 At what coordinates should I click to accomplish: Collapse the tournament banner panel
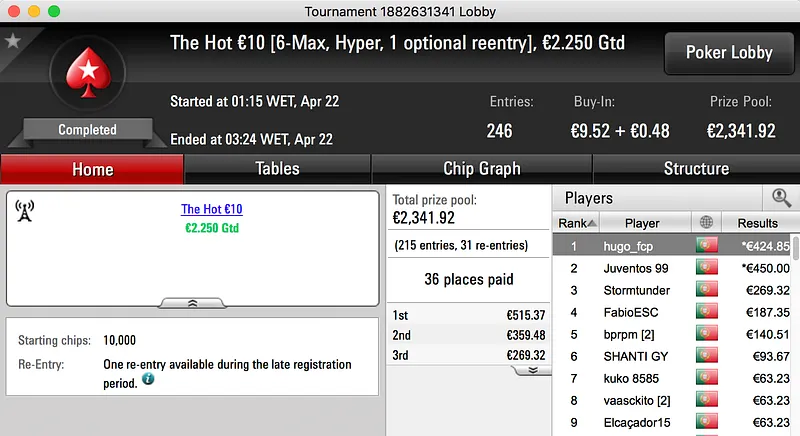pos(193,302)
